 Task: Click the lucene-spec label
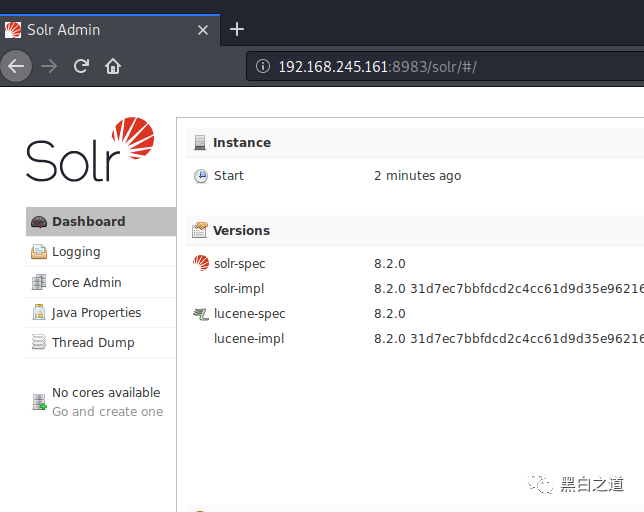[249, 314]
